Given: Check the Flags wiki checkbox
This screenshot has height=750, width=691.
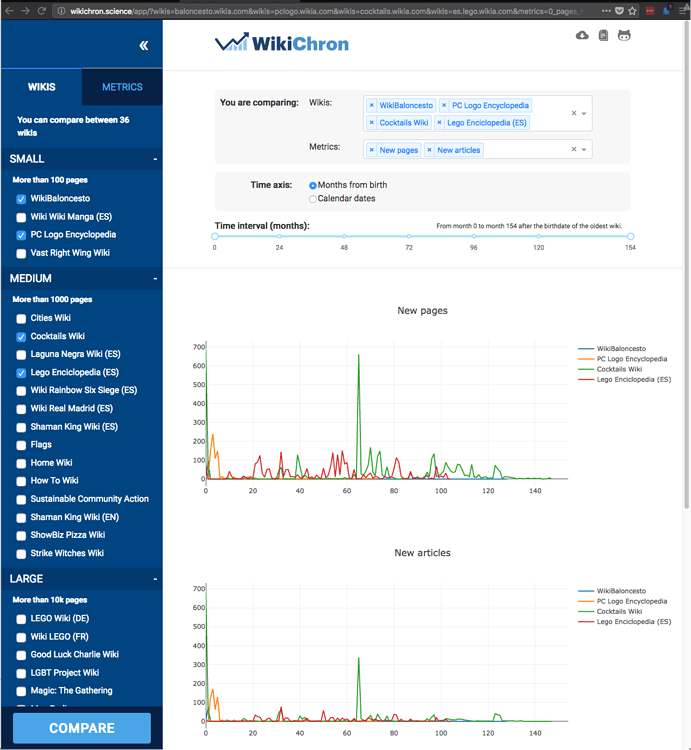Looking at the screenshot, I should (21, 445).
